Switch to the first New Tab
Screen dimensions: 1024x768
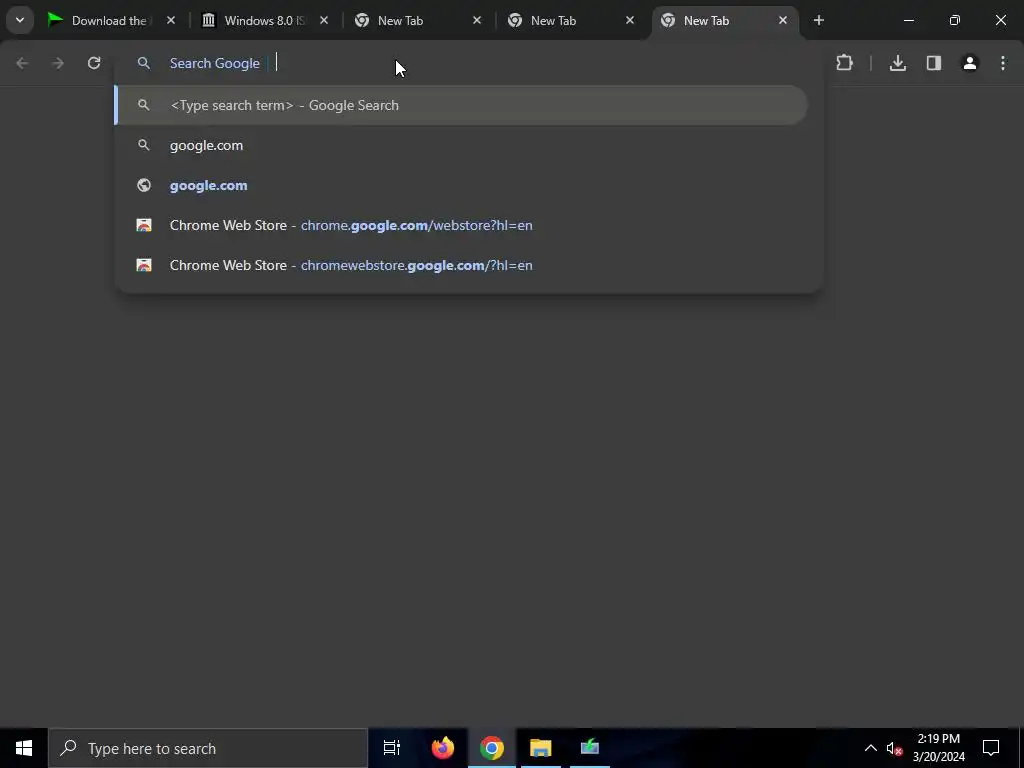tap(400, 20)
